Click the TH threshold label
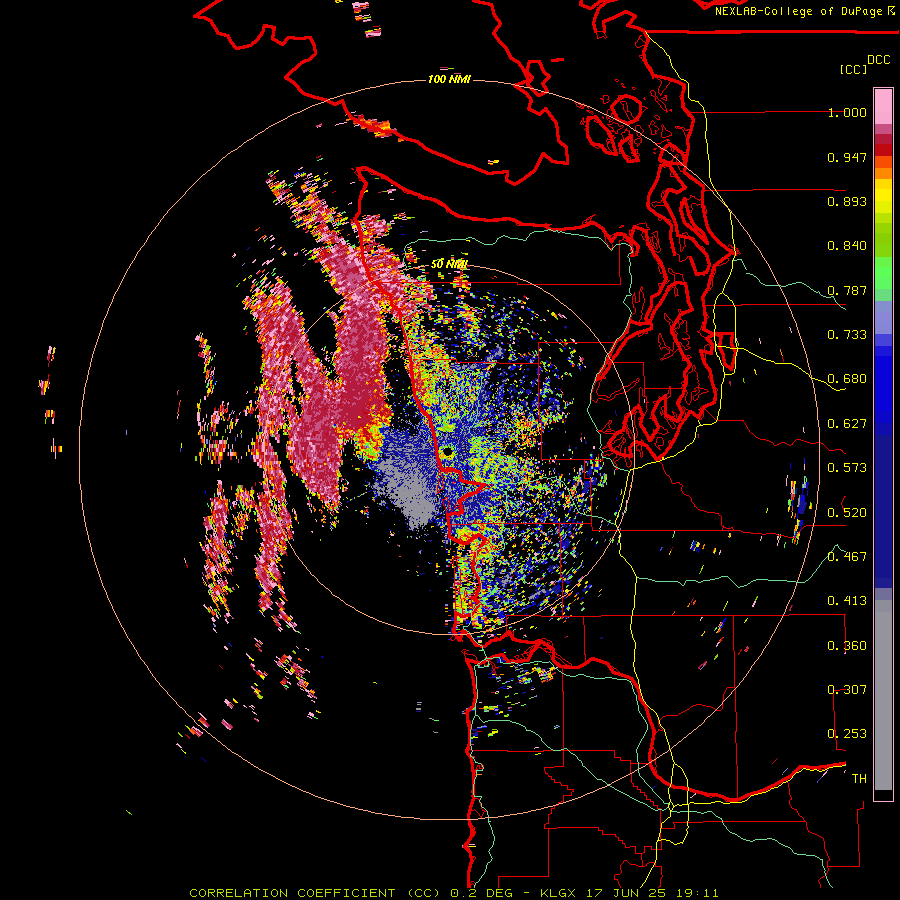This screenshot has width=900, height=900. 859,779
